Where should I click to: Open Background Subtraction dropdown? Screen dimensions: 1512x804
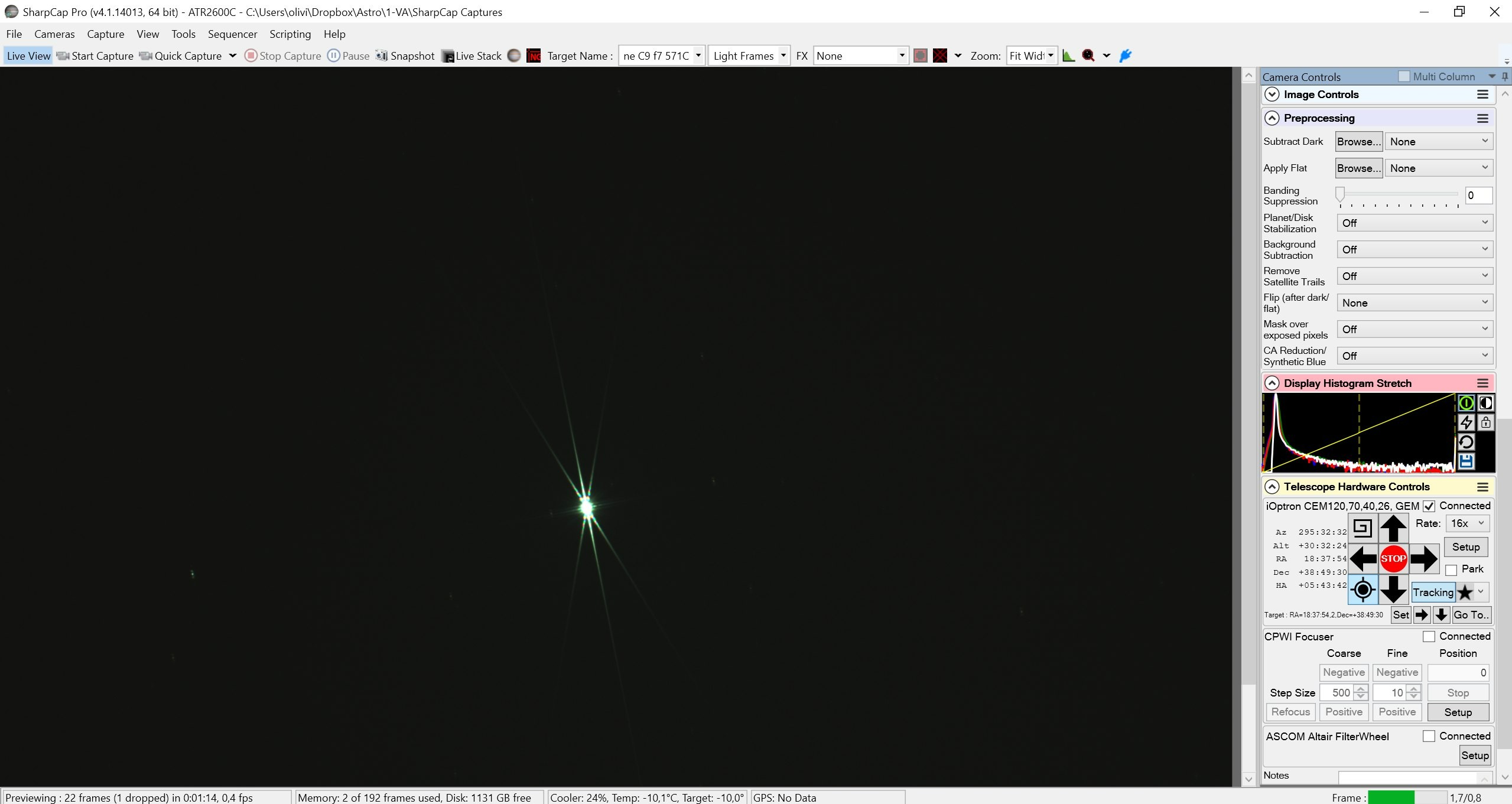pyautogui.click(x=1415, y=249)
